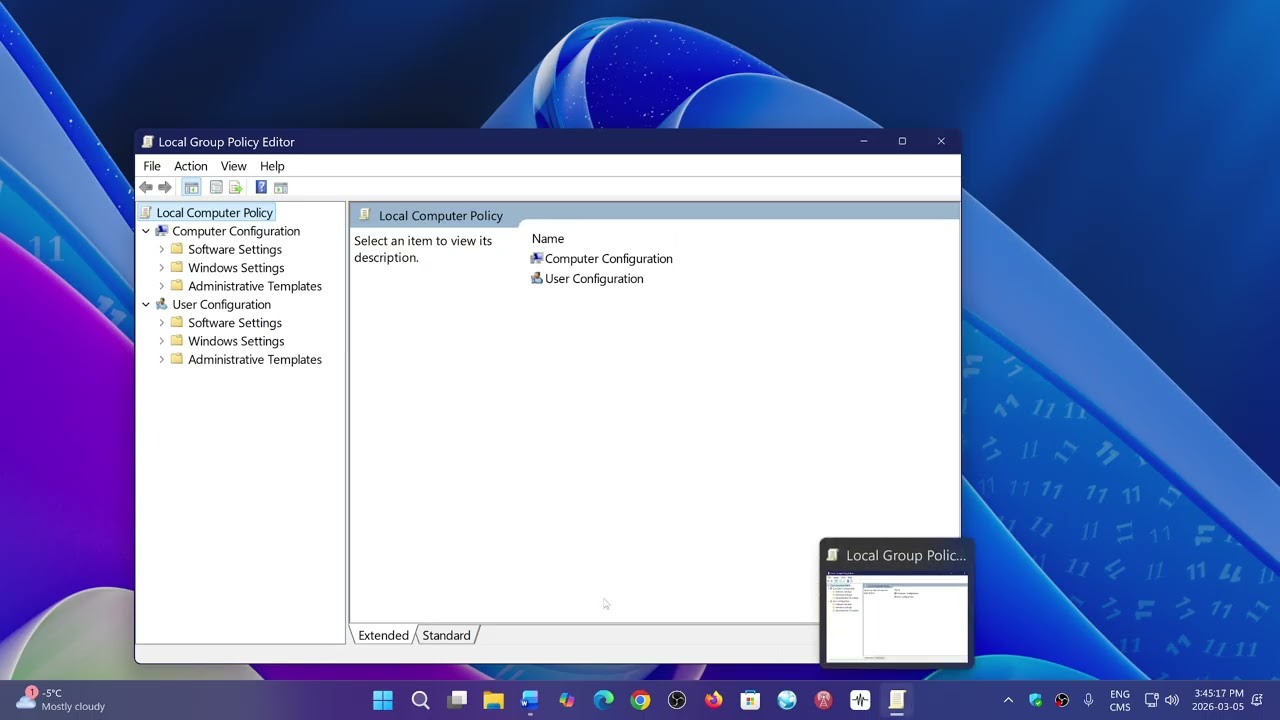Open Firefox from the taskbar
This screenshot has width=1280, height=720.
pos(713,700)
